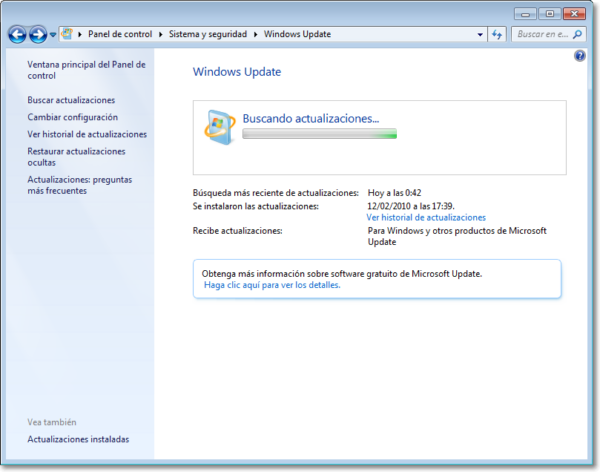
Task: Expand arrow before Windows Update breadcrumb
Action: point(256,34)
